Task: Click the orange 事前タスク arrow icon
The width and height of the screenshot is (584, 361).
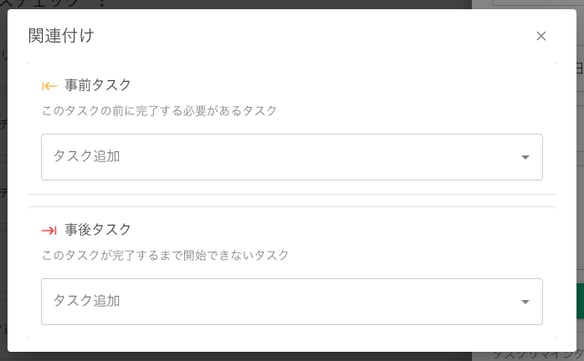Action: 50,86
